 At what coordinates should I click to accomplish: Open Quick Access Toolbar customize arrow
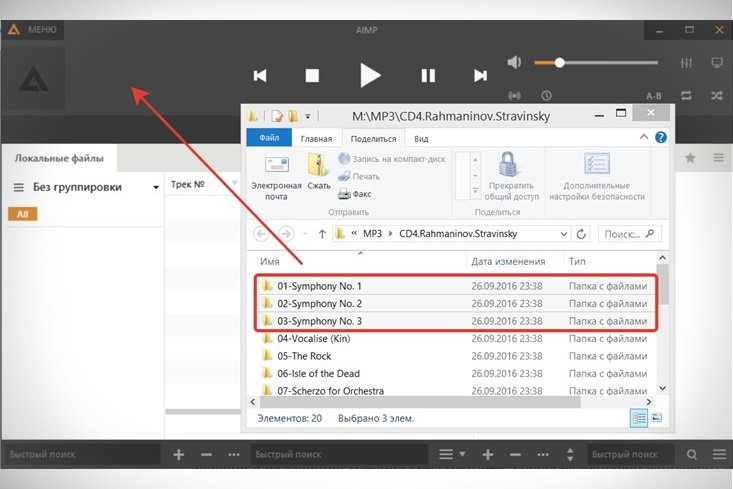pyautogui.click(x=308, y=116)
